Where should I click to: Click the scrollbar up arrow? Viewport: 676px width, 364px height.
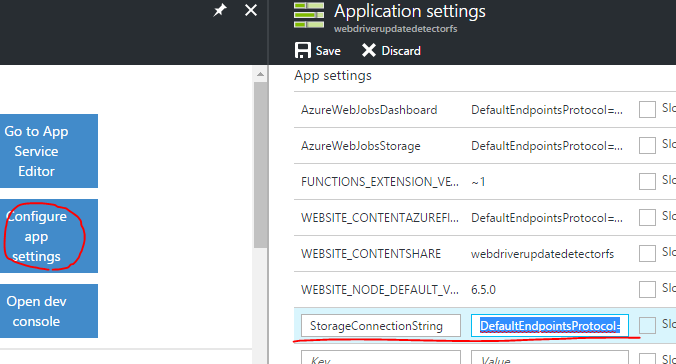(x=260, y=75)
